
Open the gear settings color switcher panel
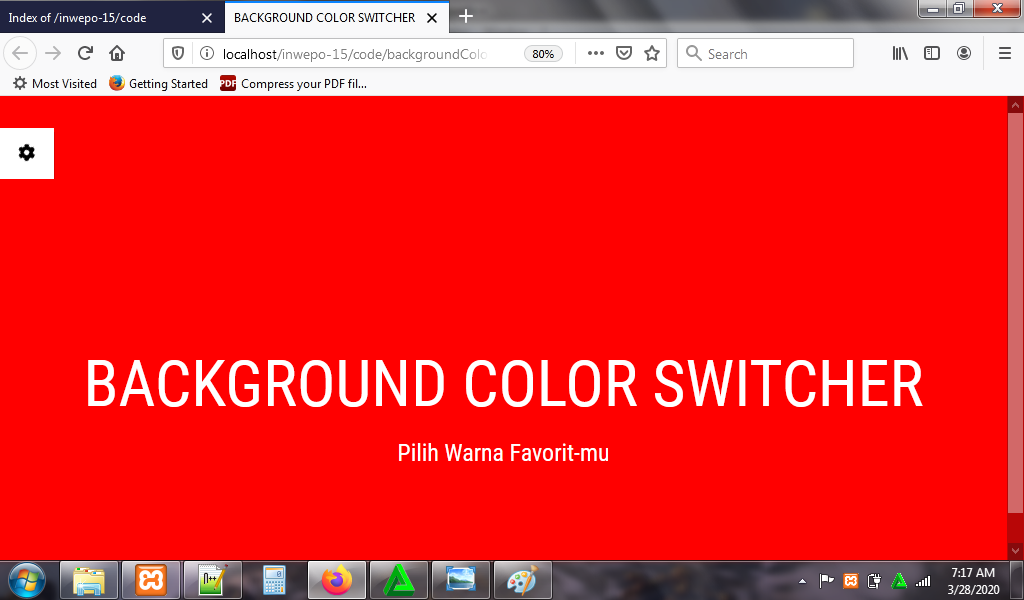(27, 153)
